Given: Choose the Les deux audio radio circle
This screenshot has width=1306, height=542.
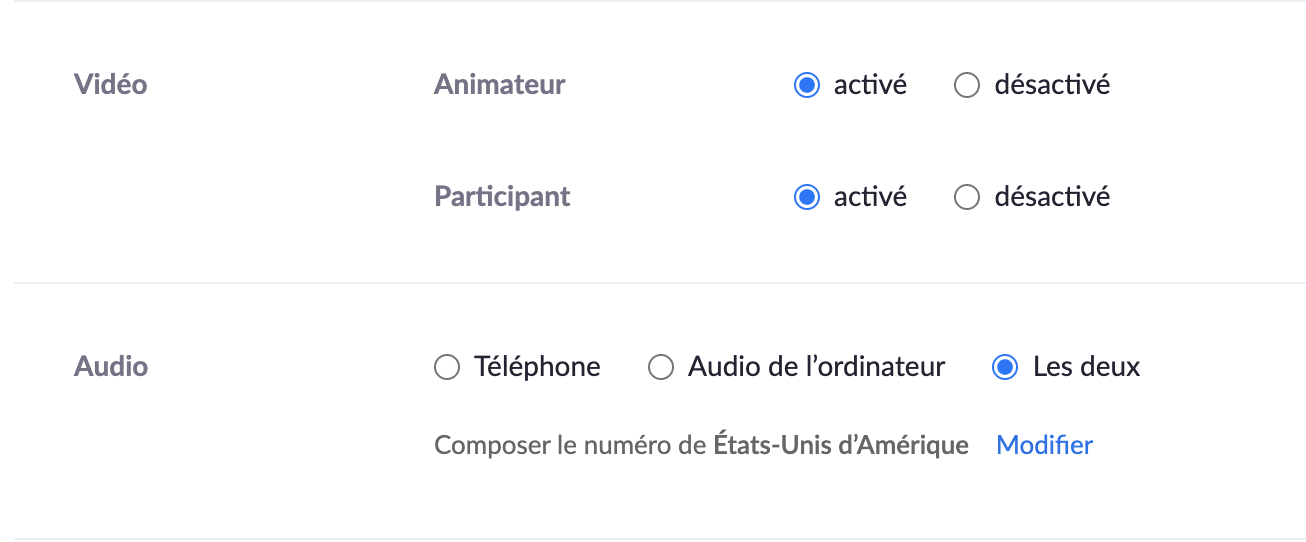Looking at the screenshot, I should pyautogui.click(x=1004, y=367).
